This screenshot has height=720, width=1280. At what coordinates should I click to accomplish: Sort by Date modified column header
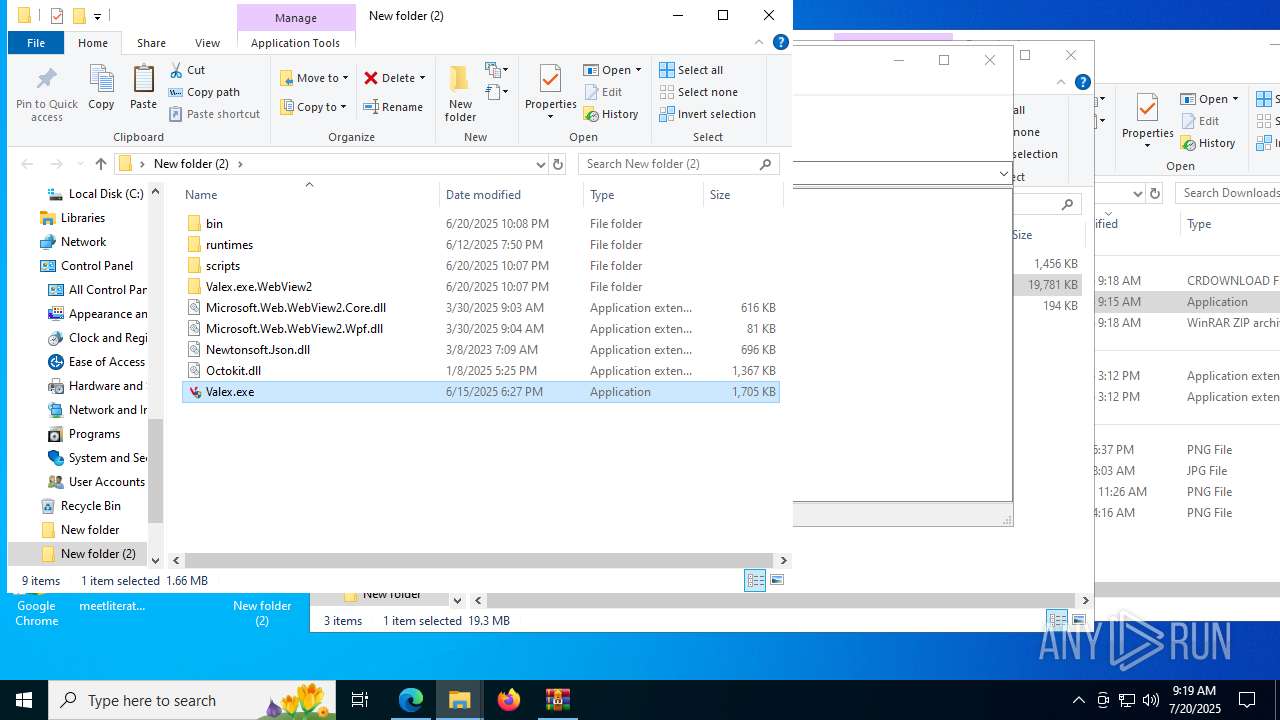(511, 195)
